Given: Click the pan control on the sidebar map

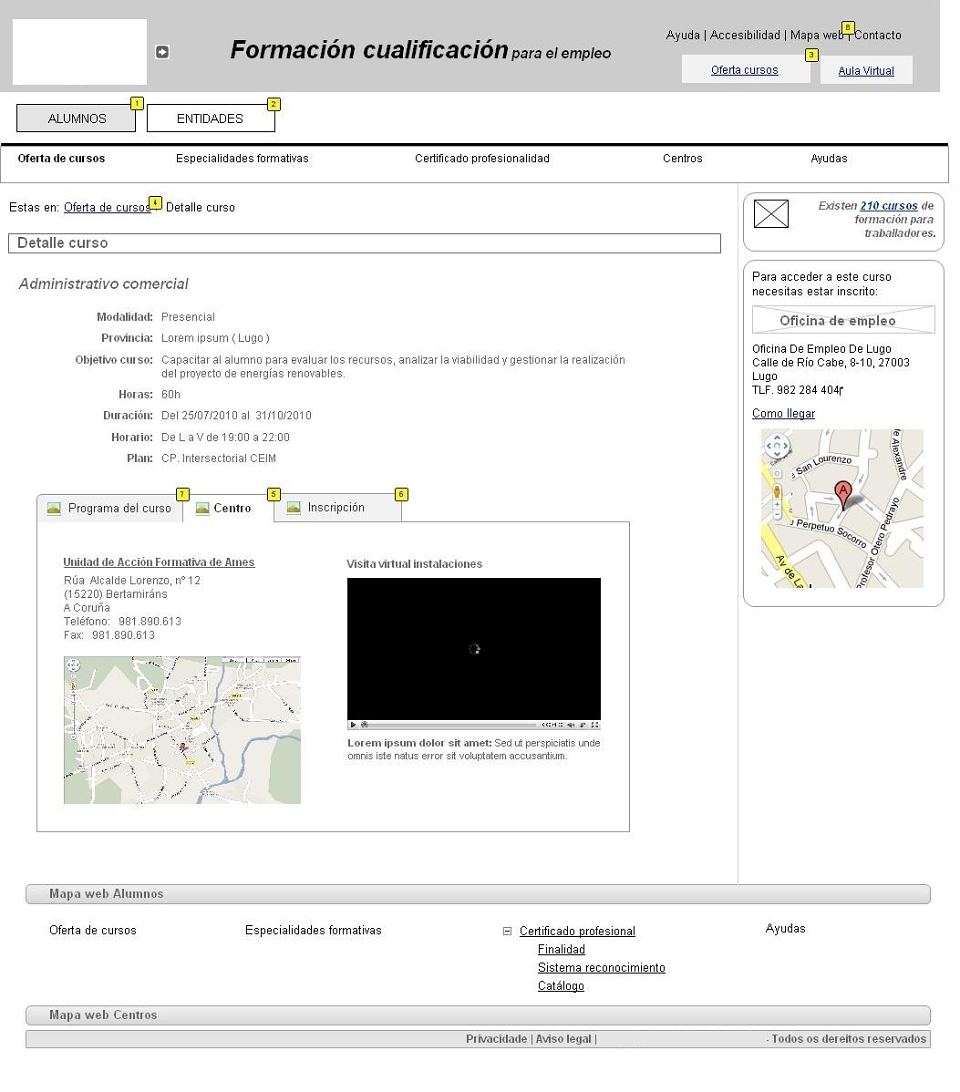Looking at the screenshot, I should [x=777, y=445].
